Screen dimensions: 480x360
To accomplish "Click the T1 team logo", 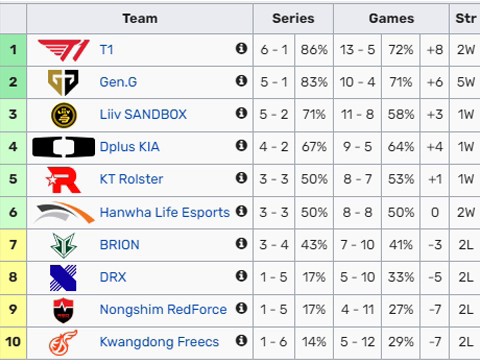I will pos(64,50).
